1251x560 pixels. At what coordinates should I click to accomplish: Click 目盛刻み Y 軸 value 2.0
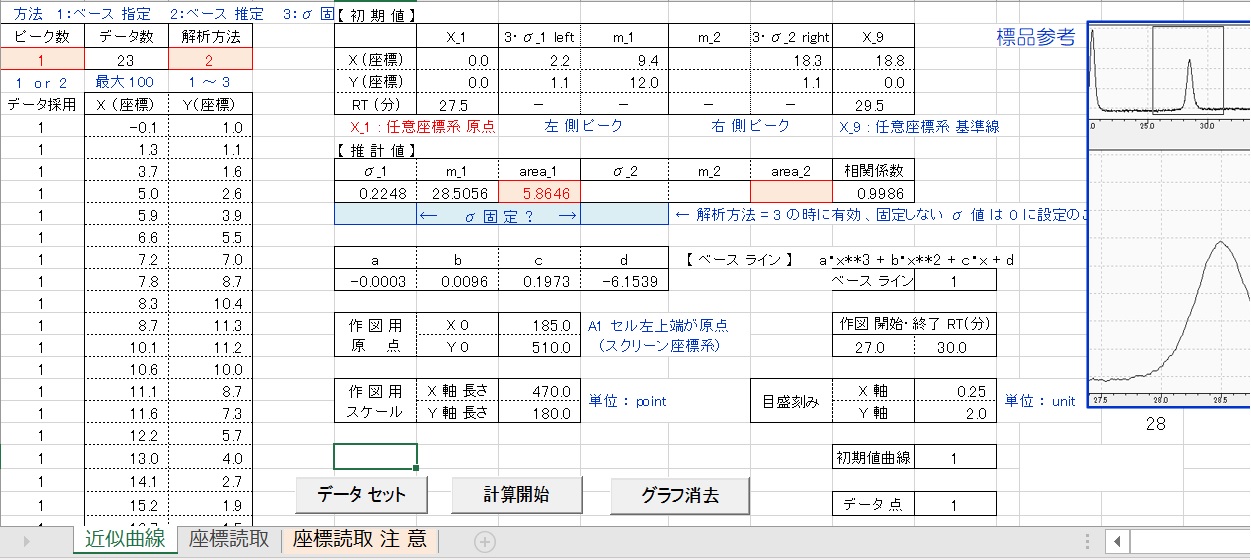click(x=955, y=412)
